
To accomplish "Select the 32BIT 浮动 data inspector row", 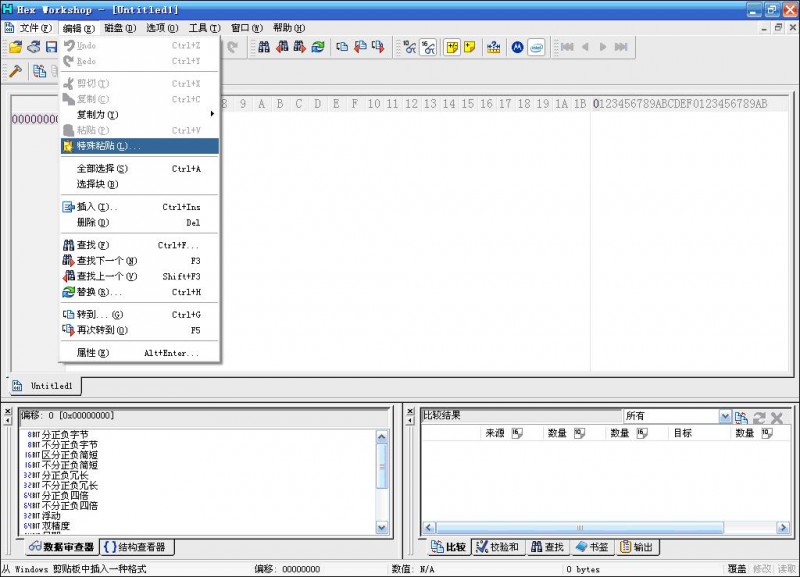I will [42, 516].
